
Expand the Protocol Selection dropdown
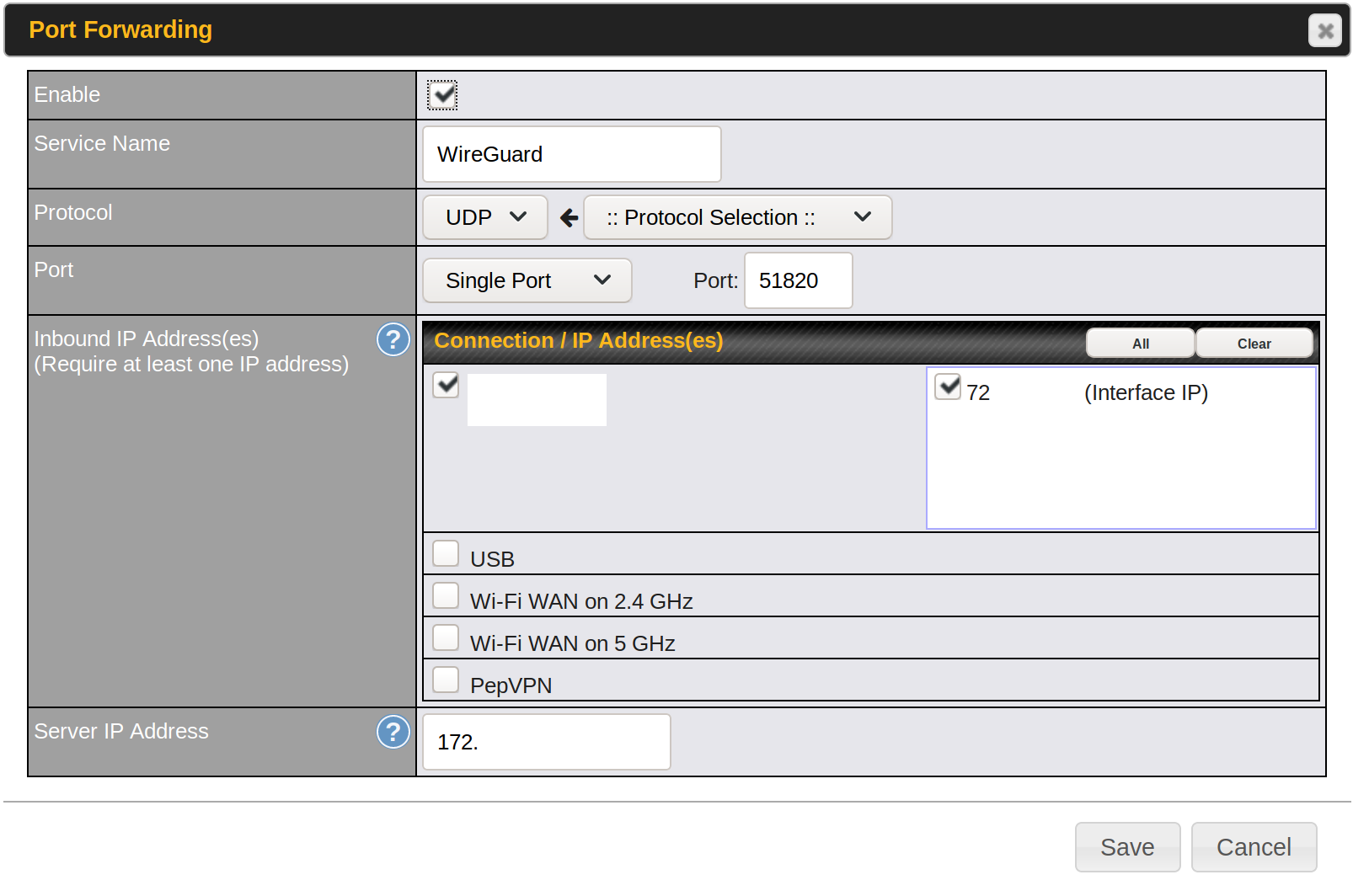pyautogui.click(x=737, y=217)
